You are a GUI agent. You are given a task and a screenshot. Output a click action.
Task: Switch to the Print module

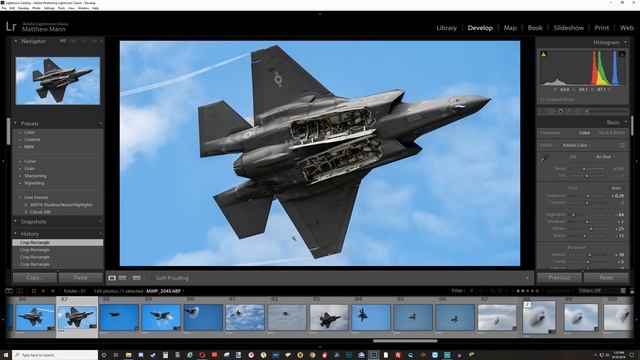(x=602, y=28)
